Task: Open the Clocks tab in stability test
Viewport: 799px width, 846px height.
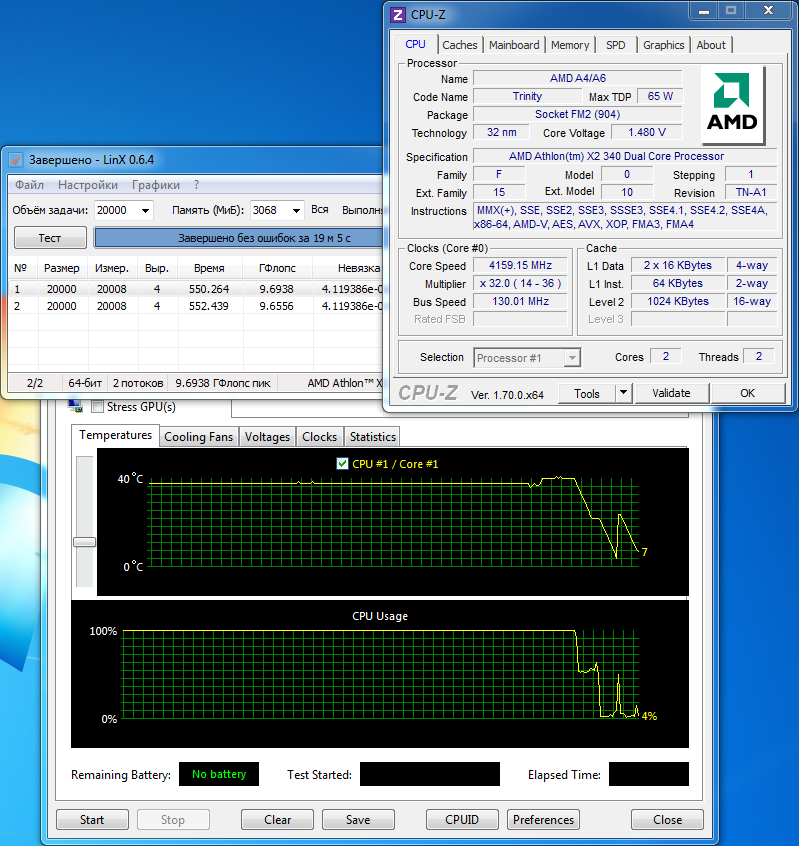Action: pyautogui.click(x=319, y=436)
